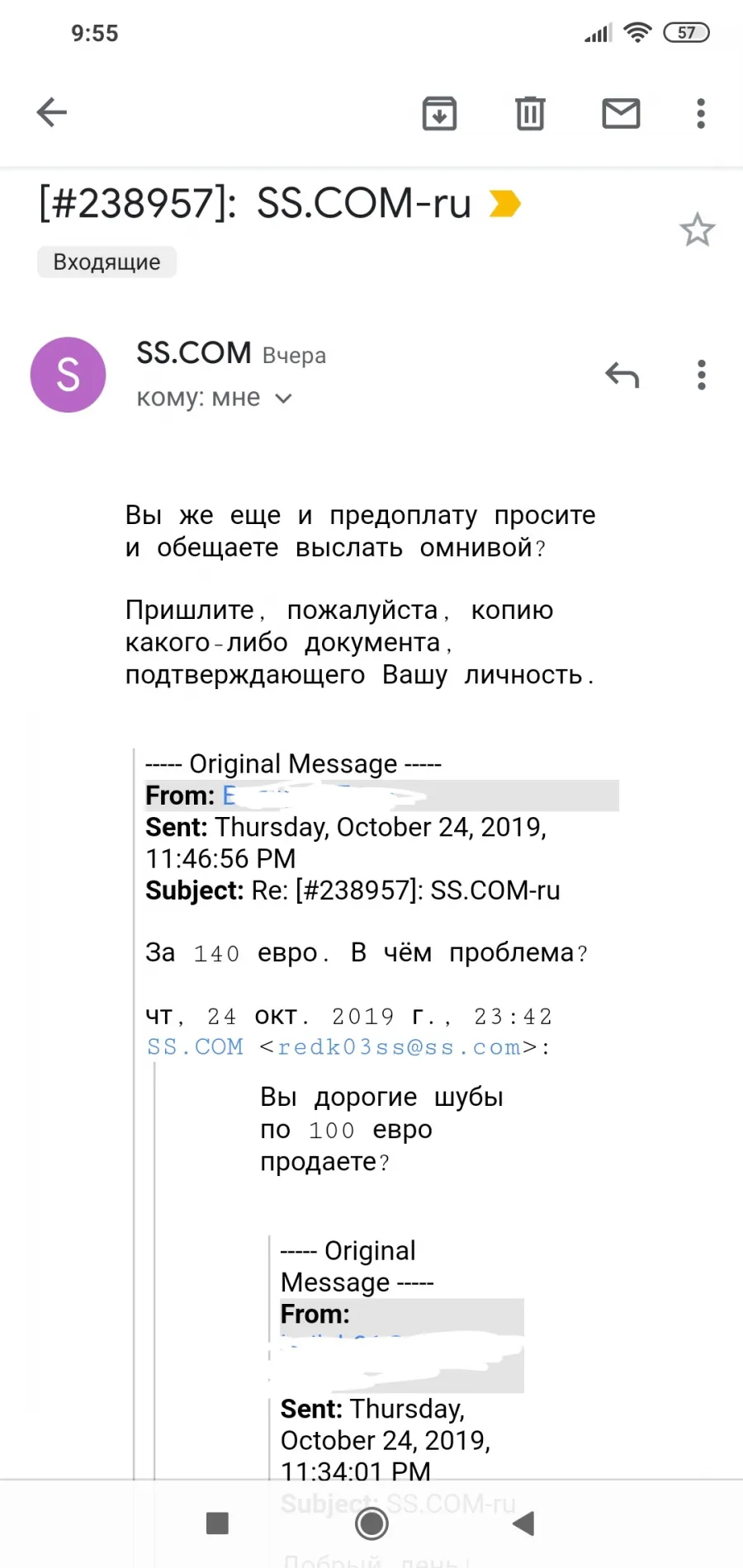The height and width of the screenshot is (1568, 743).
Task: Tap the email subject title [#238957]: SS.COM-ru
Action: point(255,203)
